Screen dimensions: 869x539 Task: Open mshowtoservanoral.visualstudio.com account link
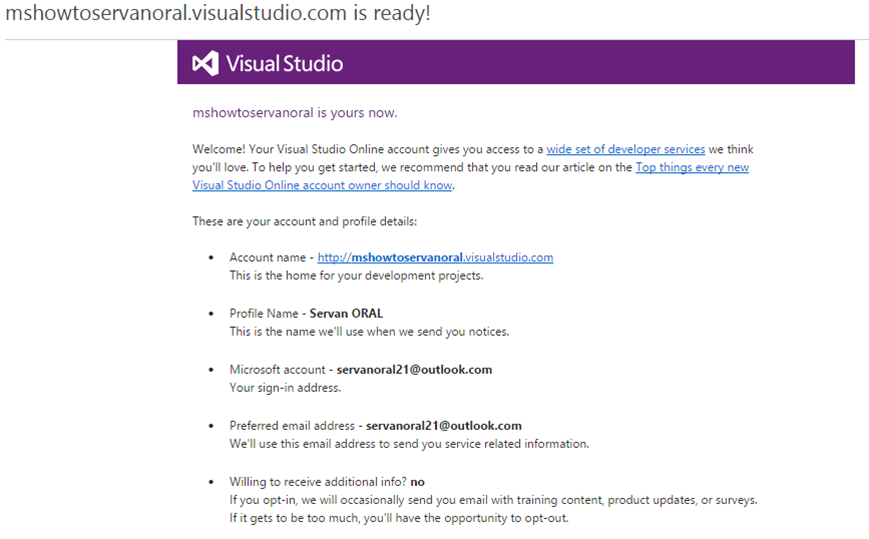(x=435, y=258)
